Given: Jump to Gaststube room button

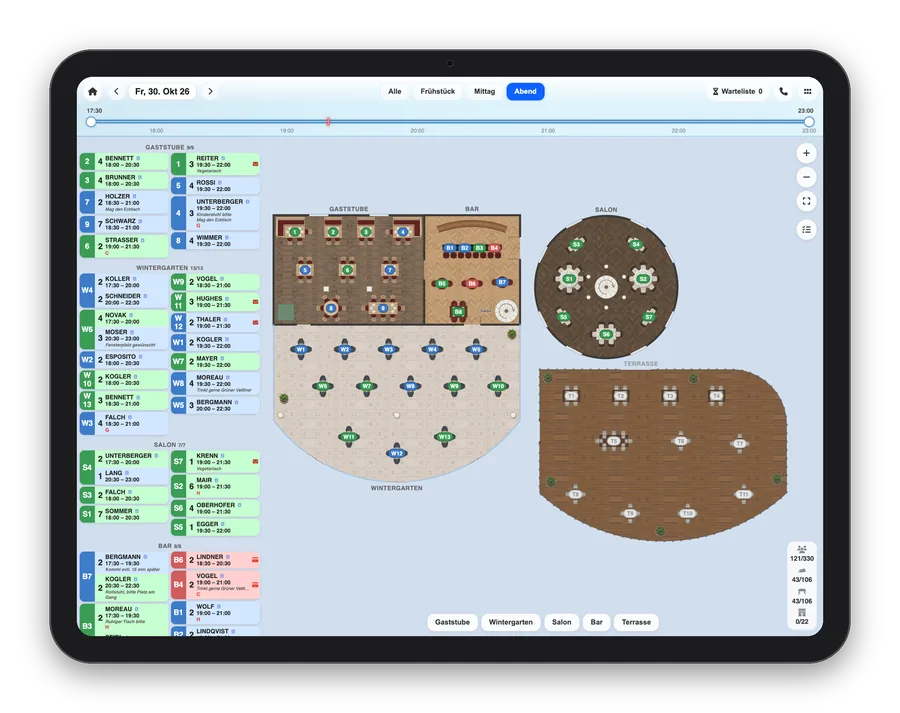Looking at the screenshot, I should pos(452,622).
